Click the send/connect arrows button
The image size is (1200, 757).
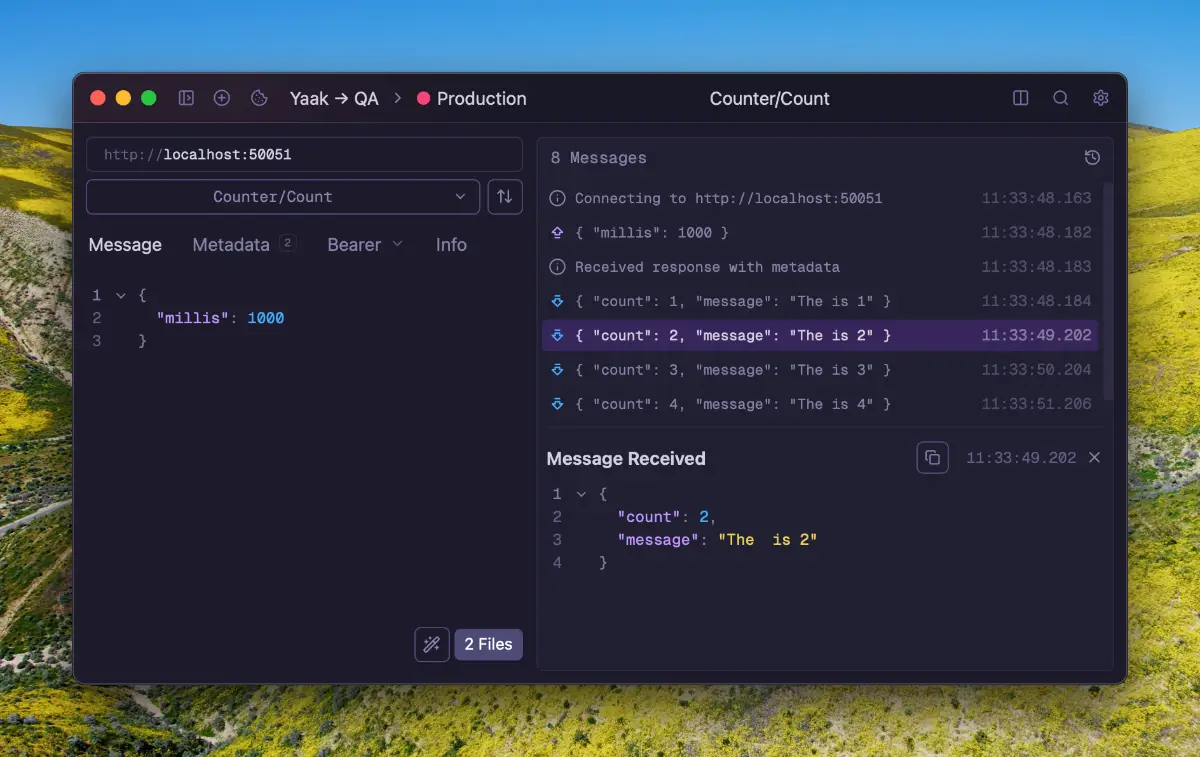pos(505,197)
